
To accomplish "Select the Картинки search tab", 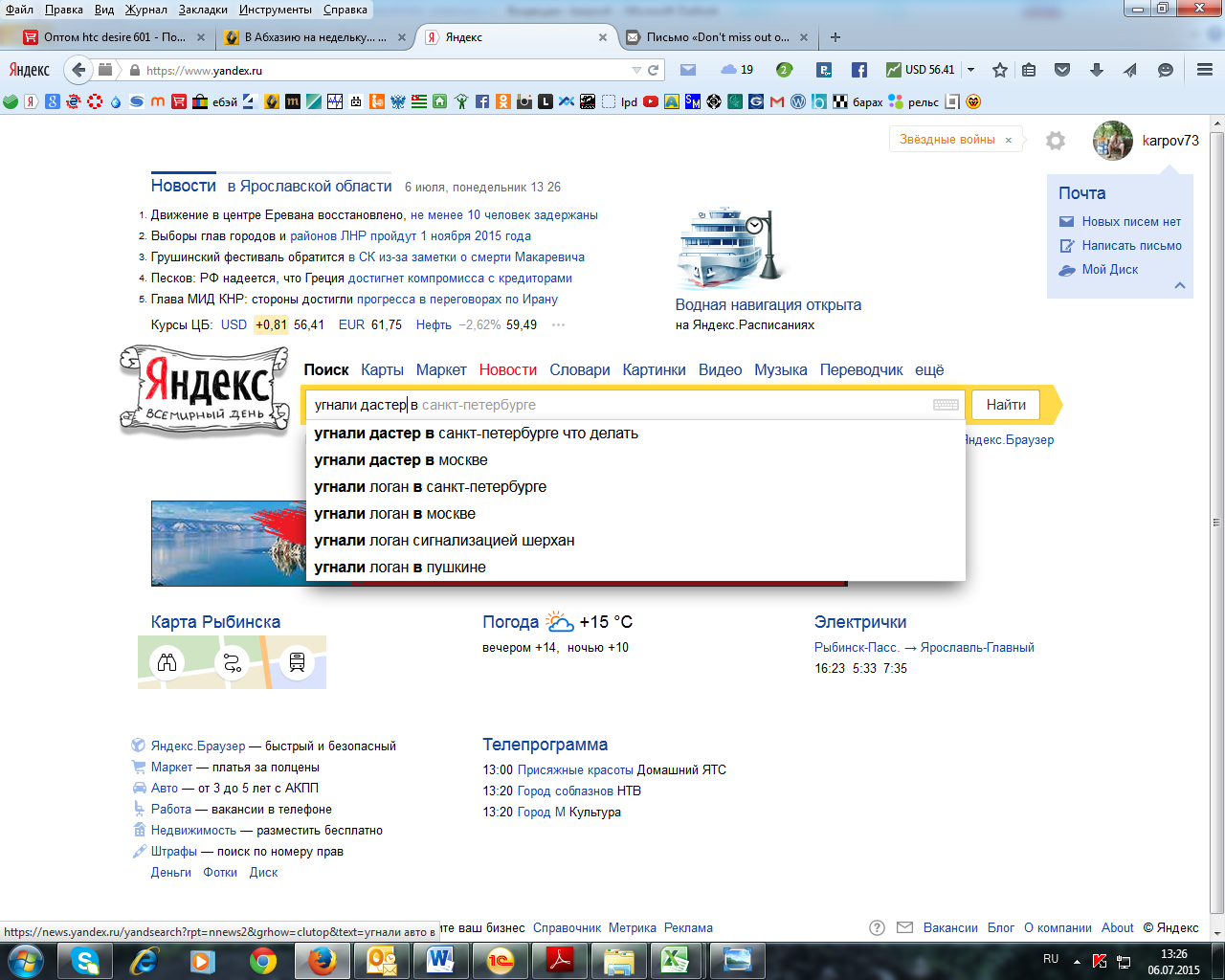I will (x=654, y=369).
